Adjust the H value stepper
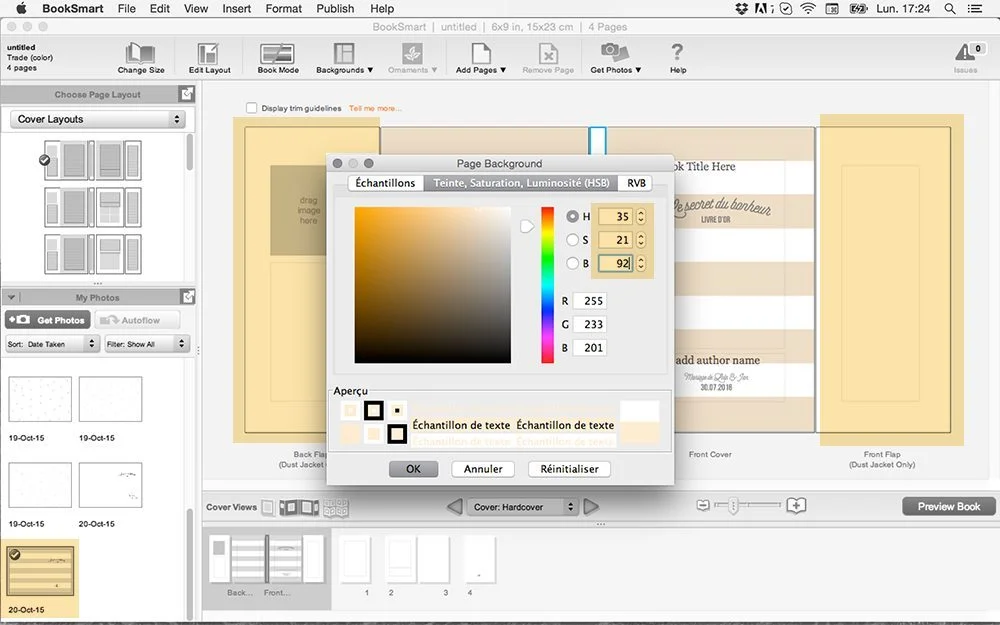This screenshot has width=1000, height=625. [x=641, y=217]
